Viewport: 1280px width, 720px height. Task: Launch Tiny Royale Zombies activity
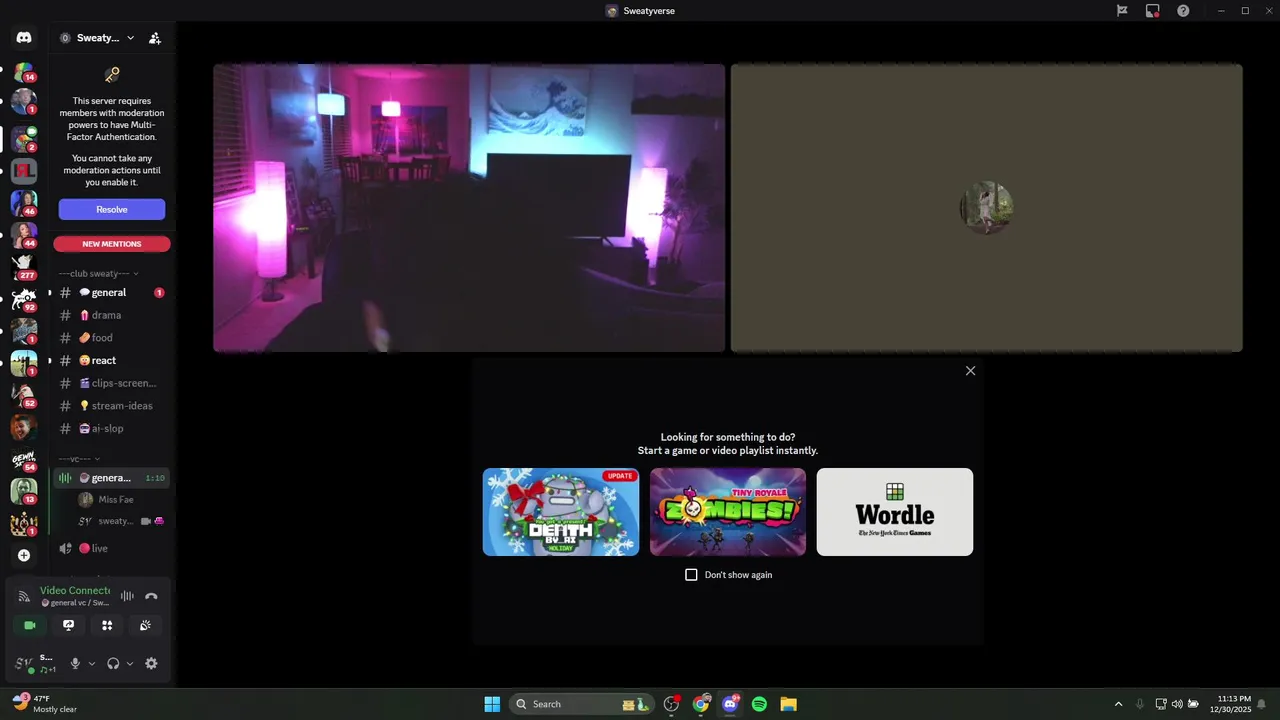click(728, 512)
